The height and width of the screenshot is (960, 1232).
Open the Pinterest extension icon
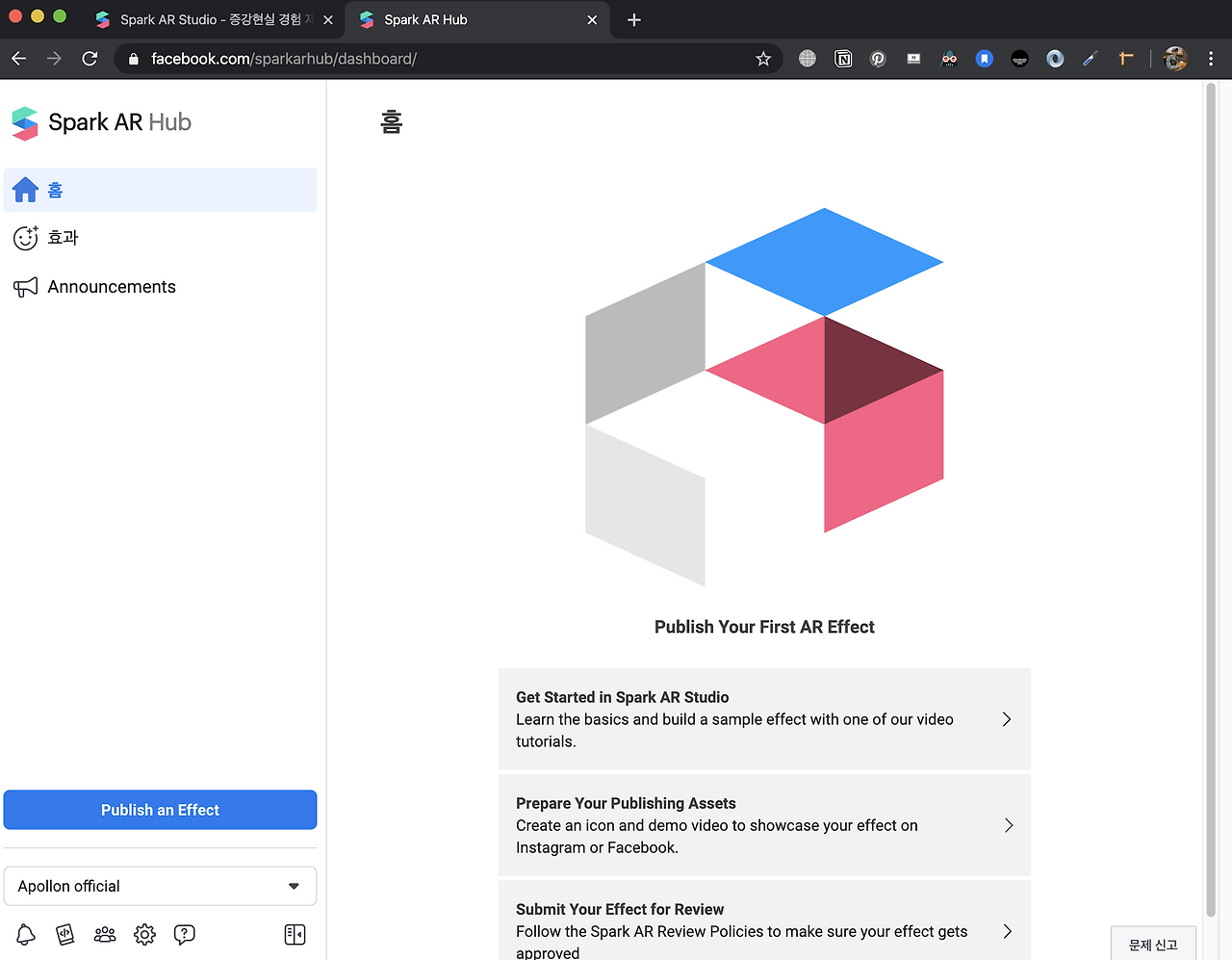pyautogui.click(x=878, y=59)
